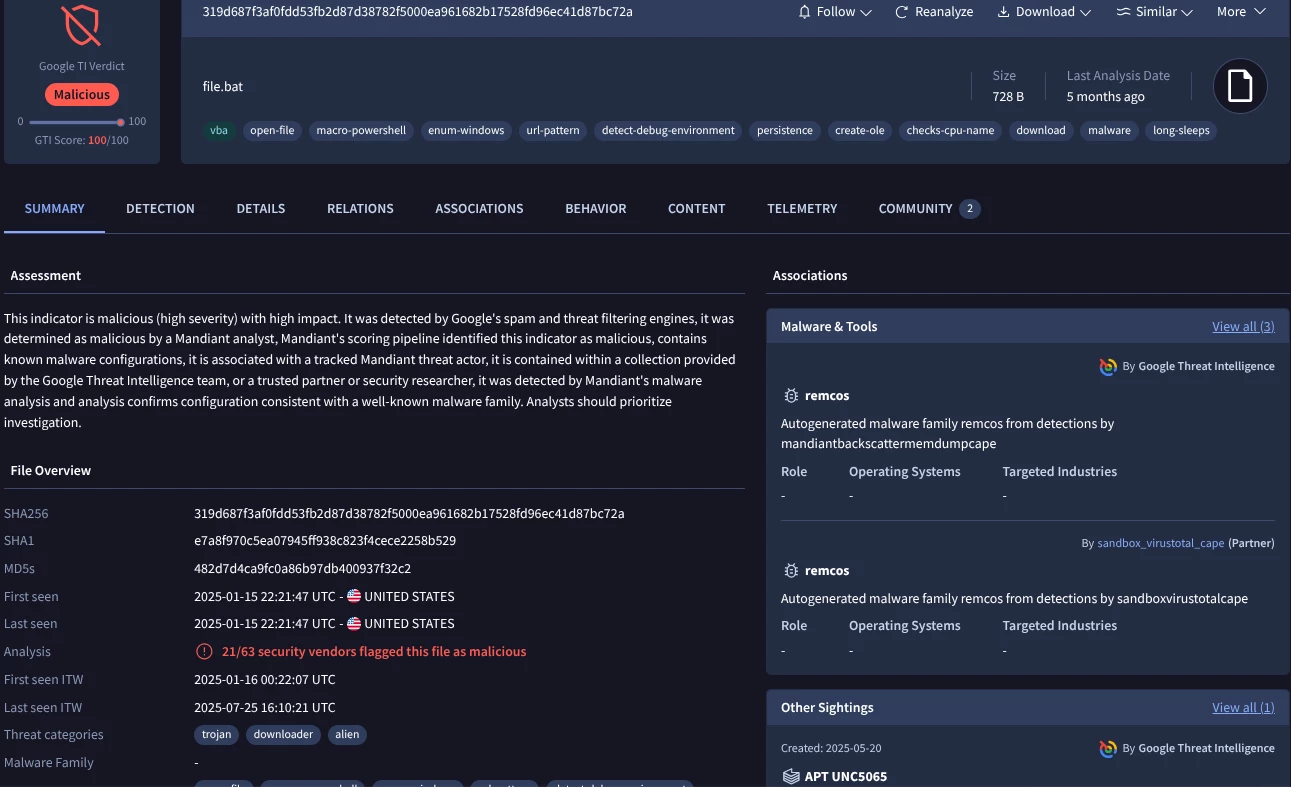Click the Reanalyze refresh icon

coord(901,12)
